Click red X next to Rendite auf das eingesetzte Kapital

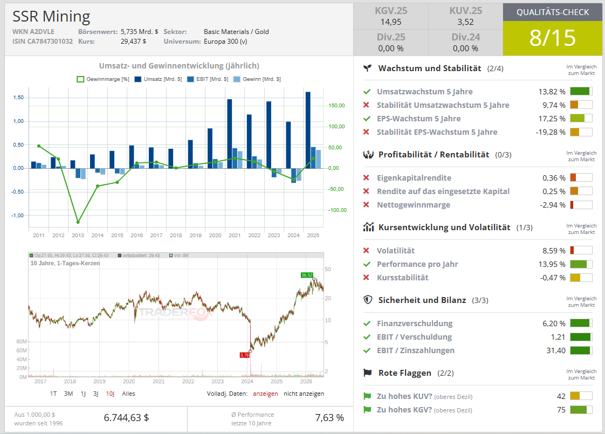pos(366,191)
